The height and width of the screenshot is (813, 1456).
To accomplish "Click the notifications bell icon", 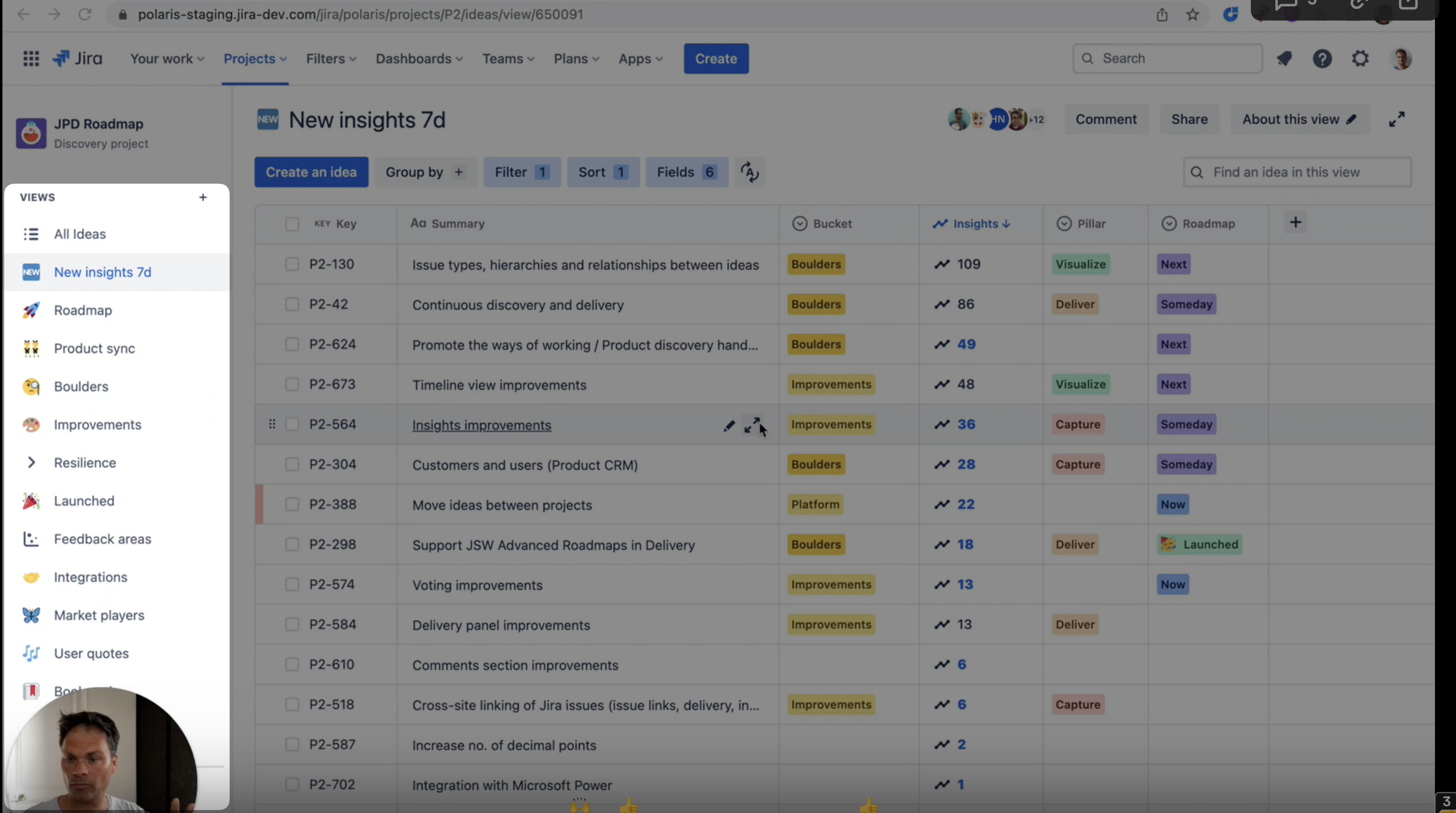I will point(1285,58).
